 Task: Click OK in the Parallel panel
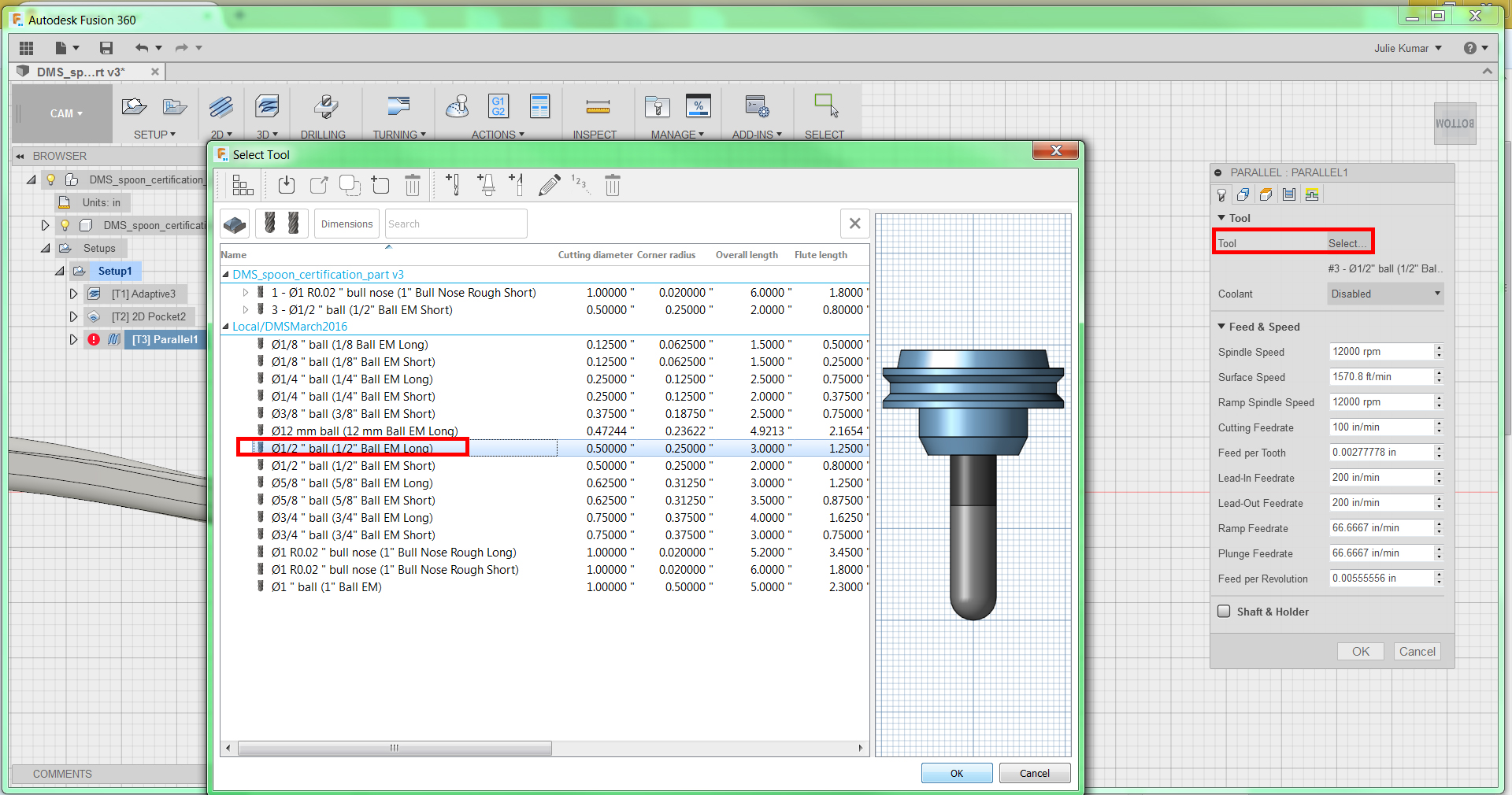pos(1361,651)
